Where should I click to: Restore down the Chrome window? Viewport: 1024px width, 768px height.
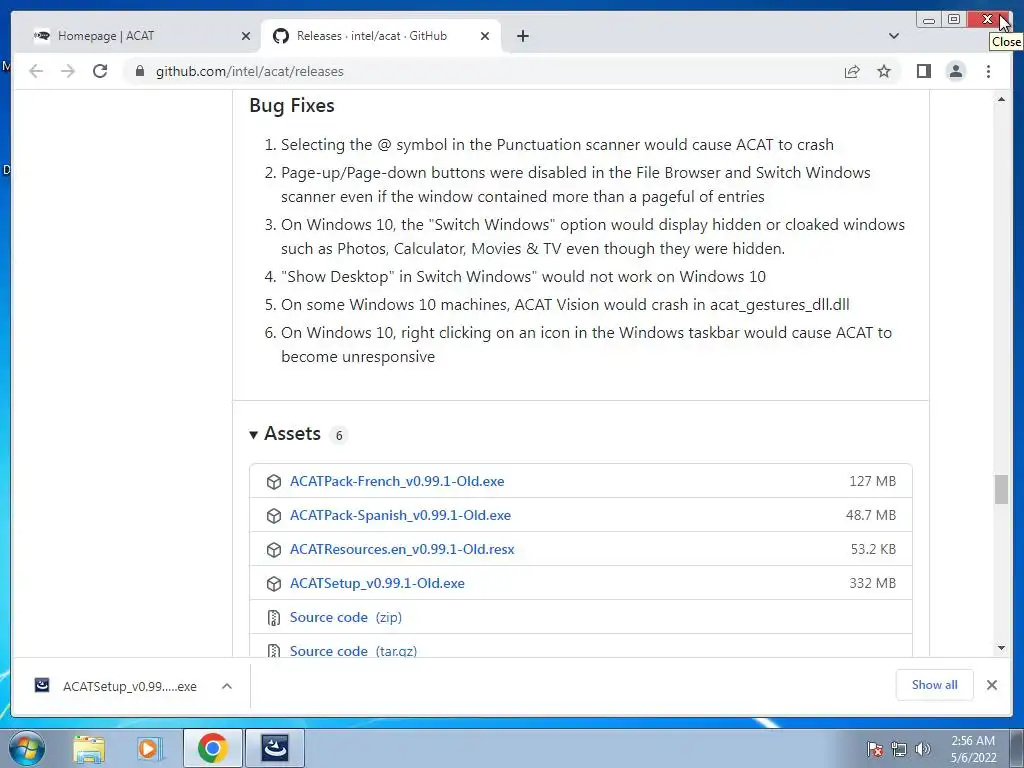[x=953, y=20]
